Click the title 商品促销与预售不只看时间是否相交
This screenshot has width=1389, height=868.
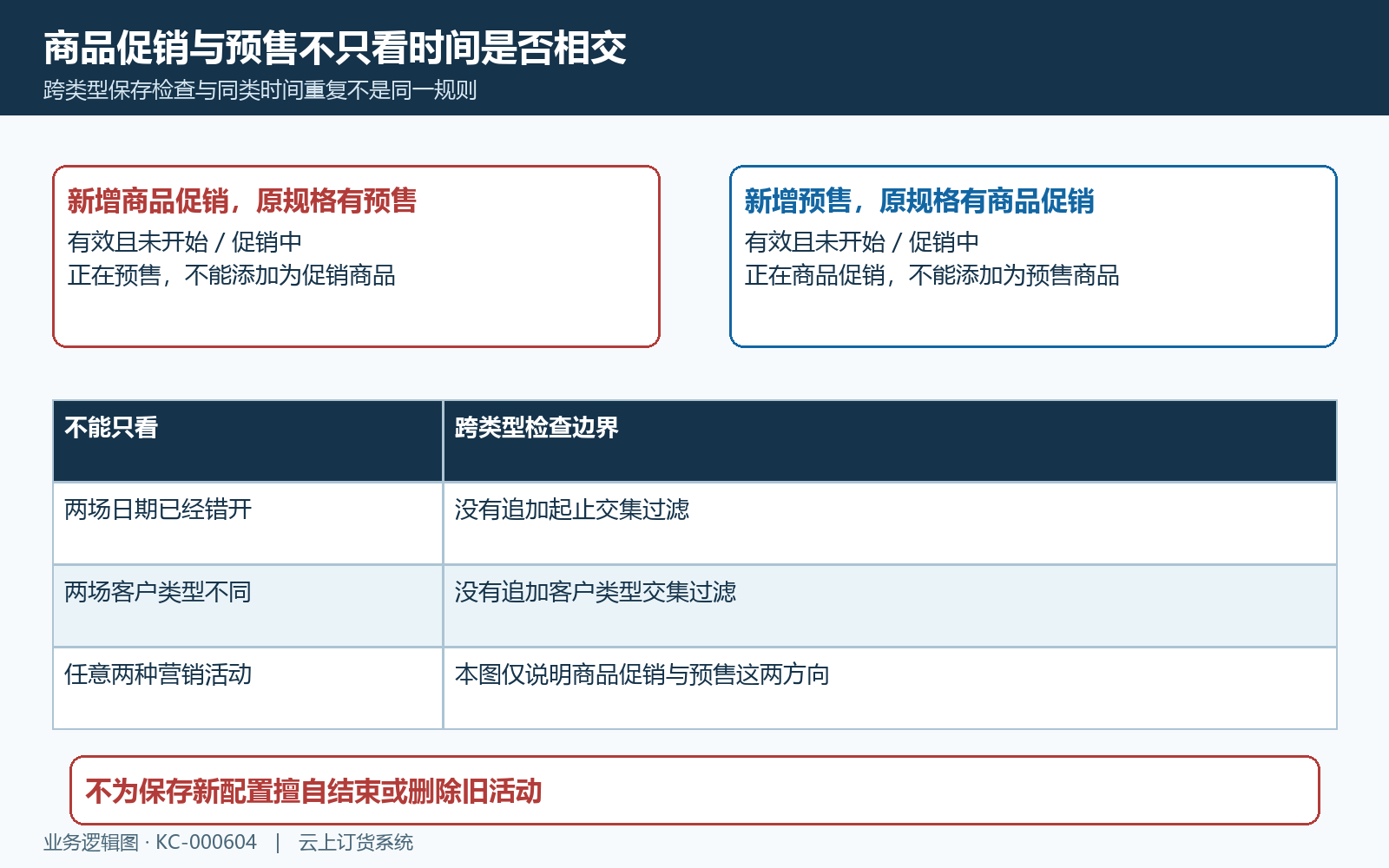tap(335, 48)
